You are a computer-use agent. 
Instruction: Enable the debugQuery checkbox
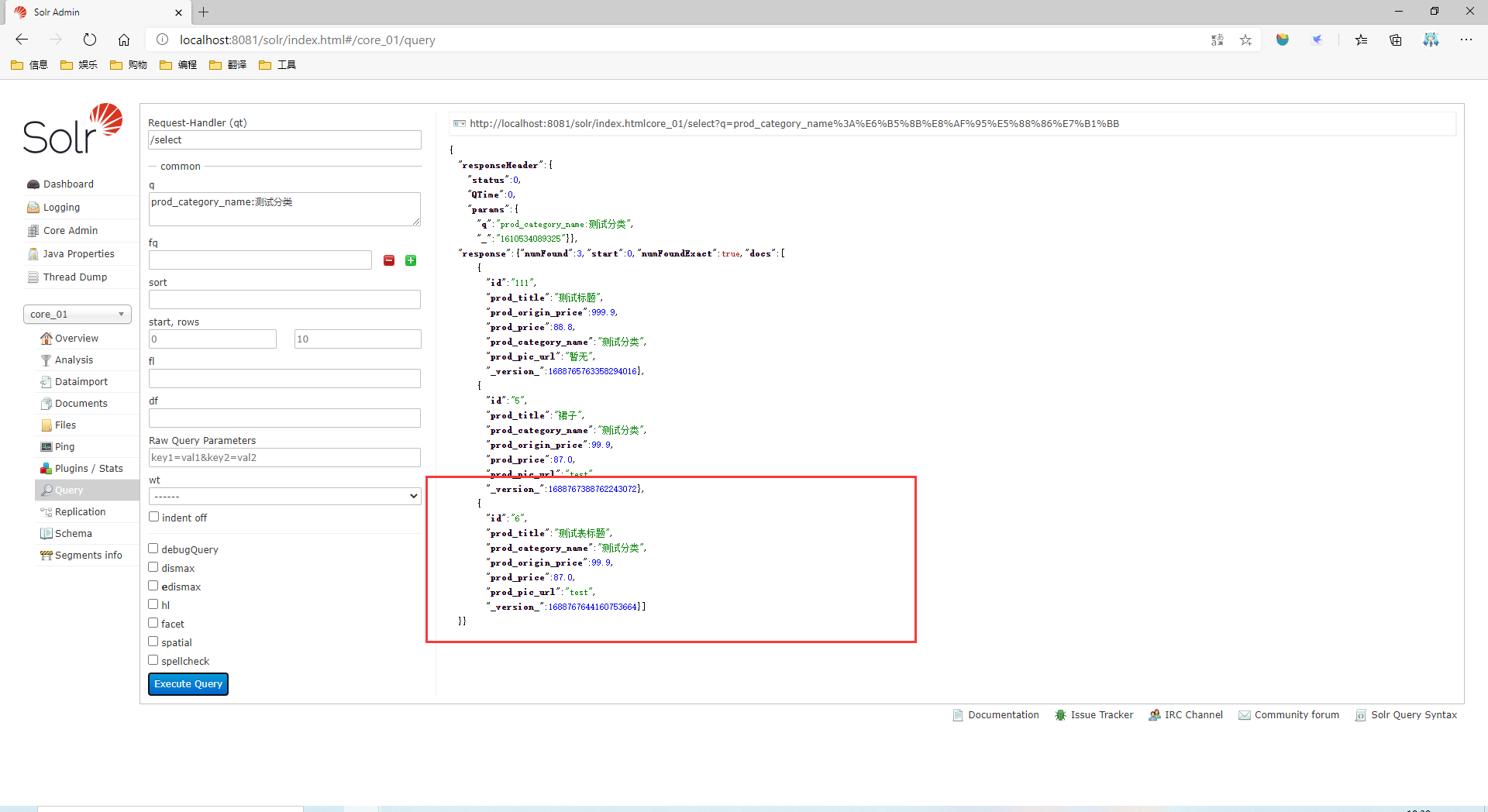click(153, 549)
